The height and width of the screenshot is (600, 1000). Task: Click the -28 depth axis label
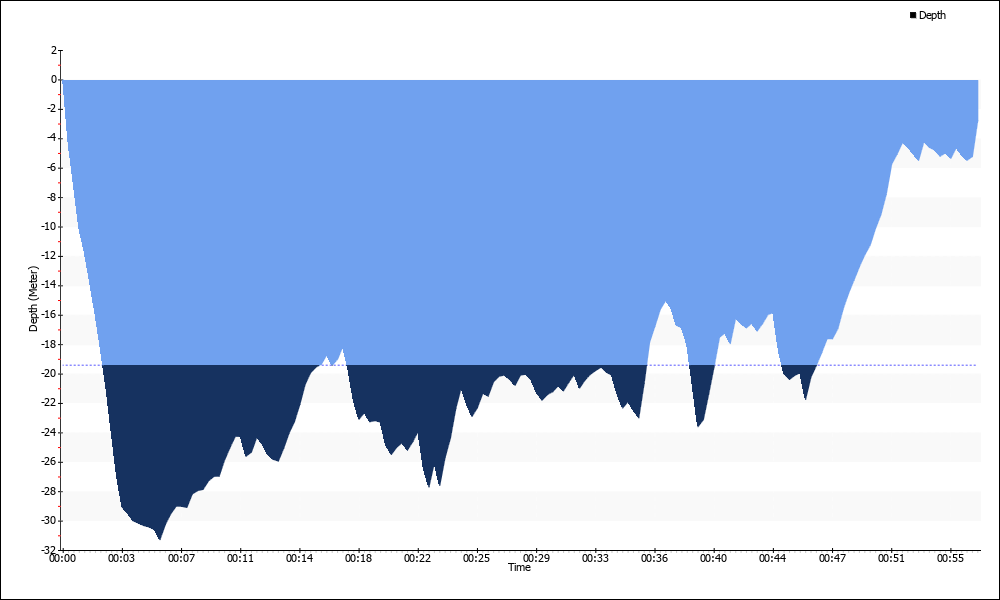coord(50,491)
